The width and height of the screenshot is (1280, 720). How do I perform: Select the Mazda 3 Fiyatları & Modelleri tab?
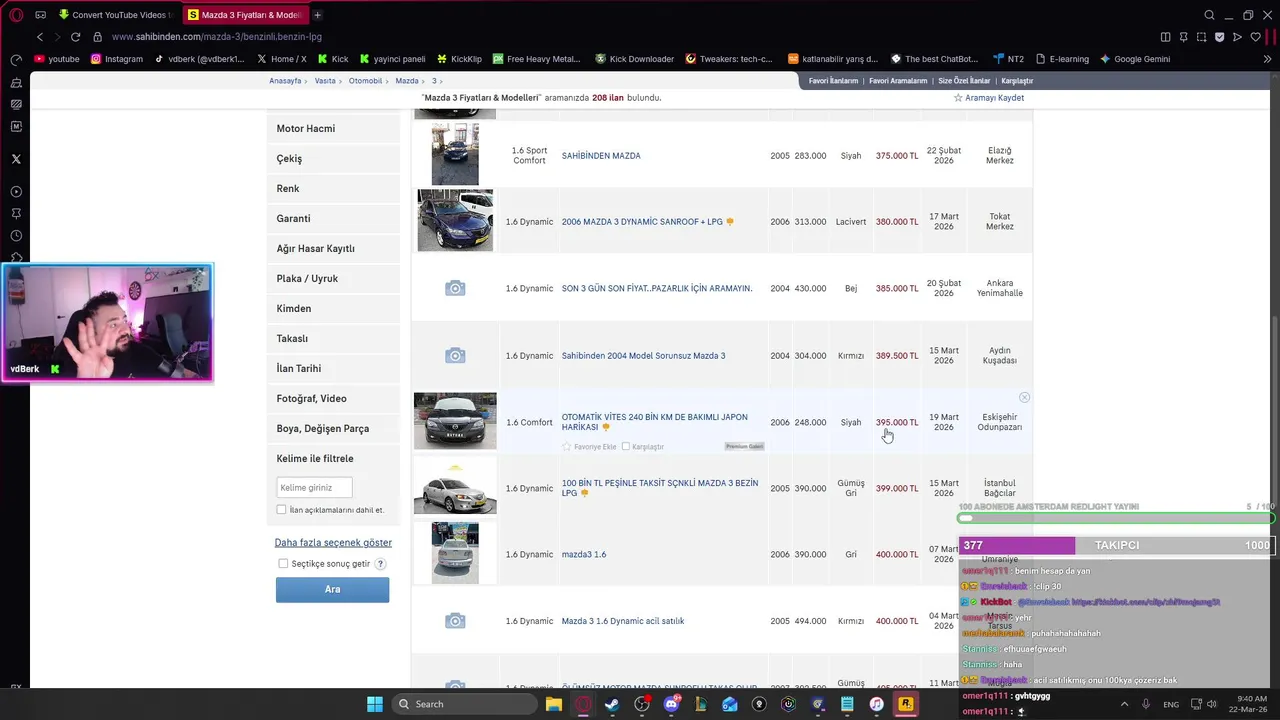pos(245,15)
